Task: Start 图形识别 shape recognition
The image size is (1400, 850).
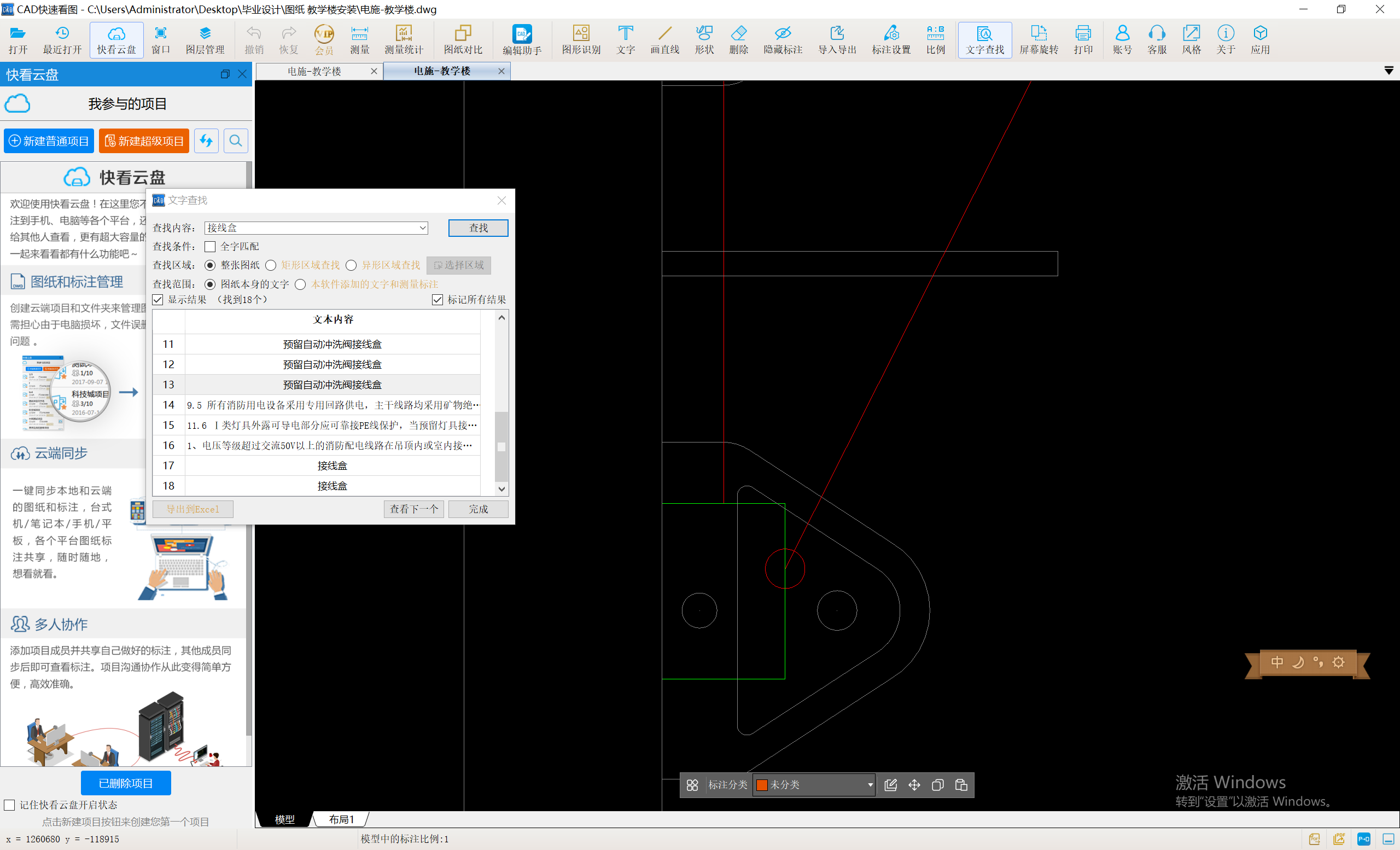Action: [581, 40]
